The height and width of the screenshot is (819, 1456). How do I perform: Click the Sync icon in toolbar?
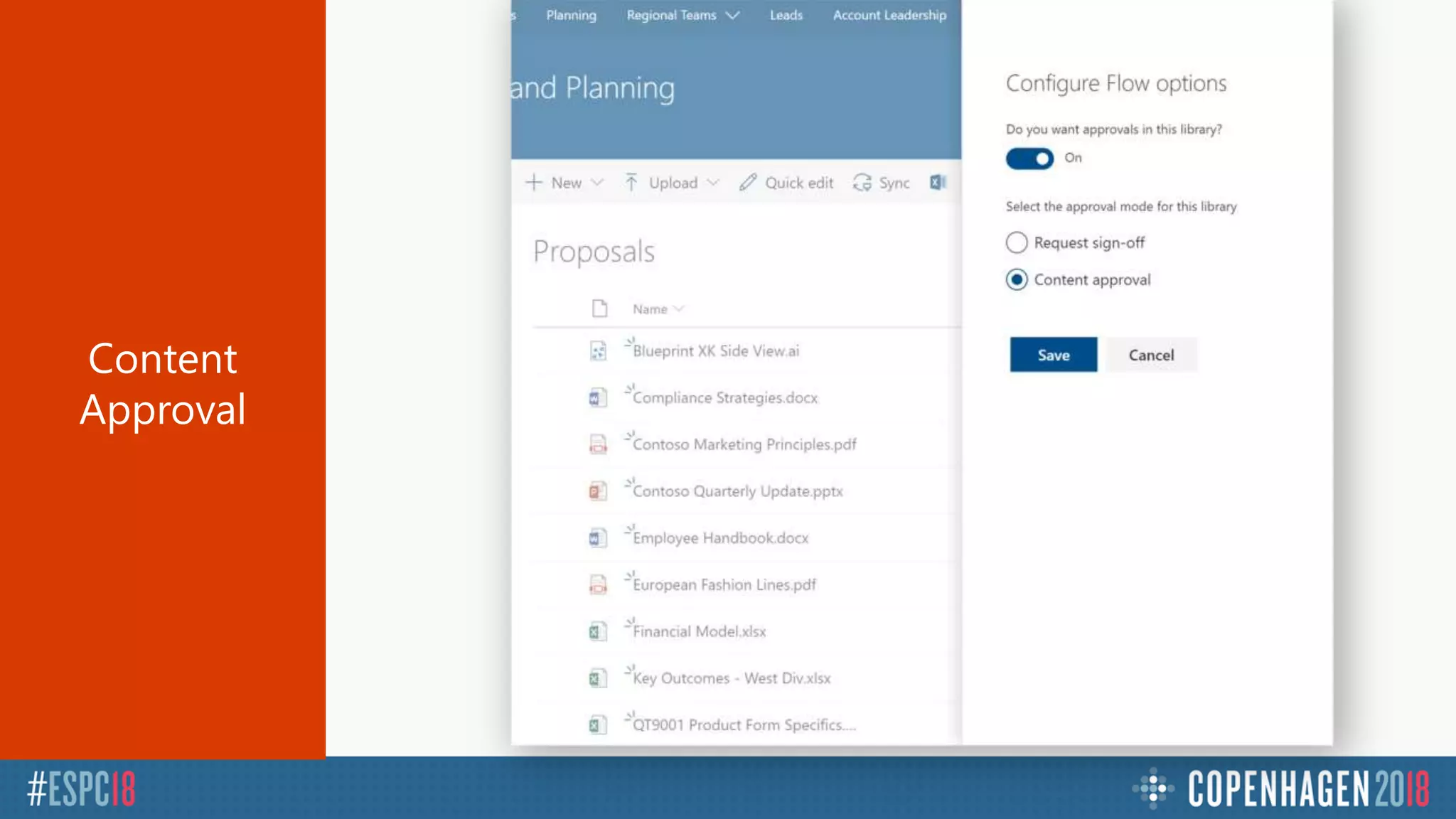[862, 183]
